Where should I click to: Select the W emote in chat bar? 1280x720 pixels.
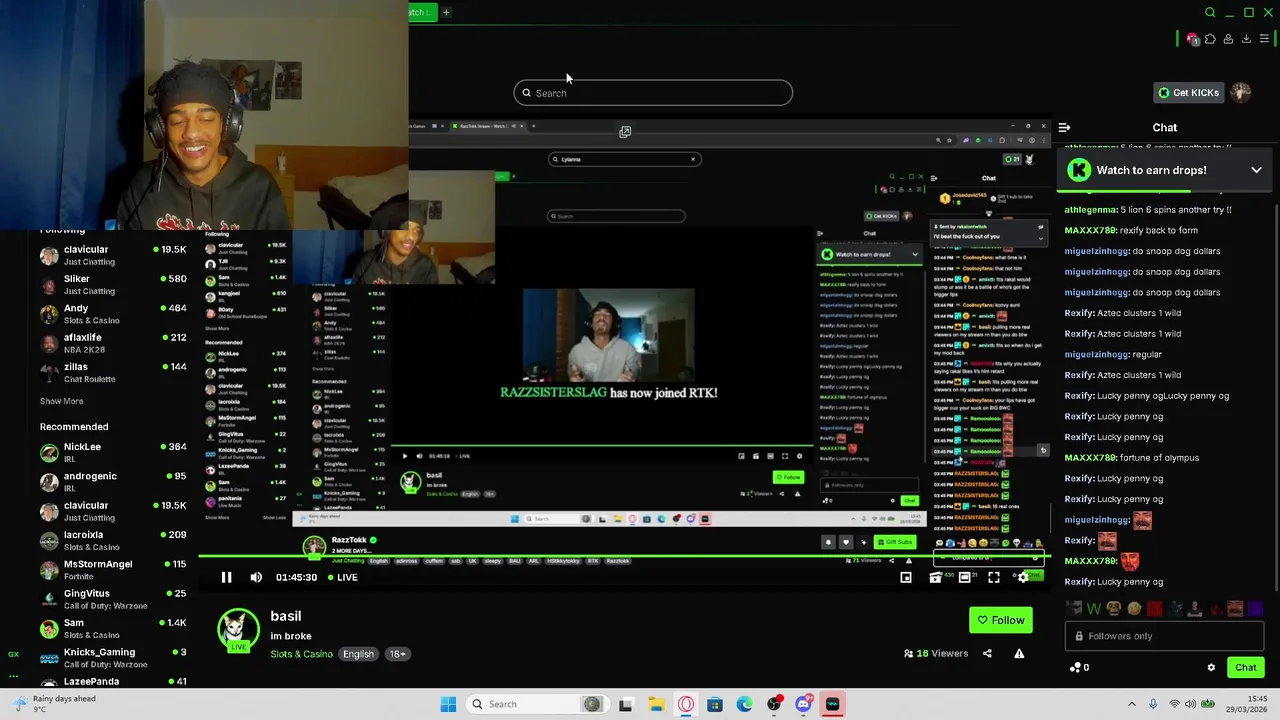point(1094,608)
